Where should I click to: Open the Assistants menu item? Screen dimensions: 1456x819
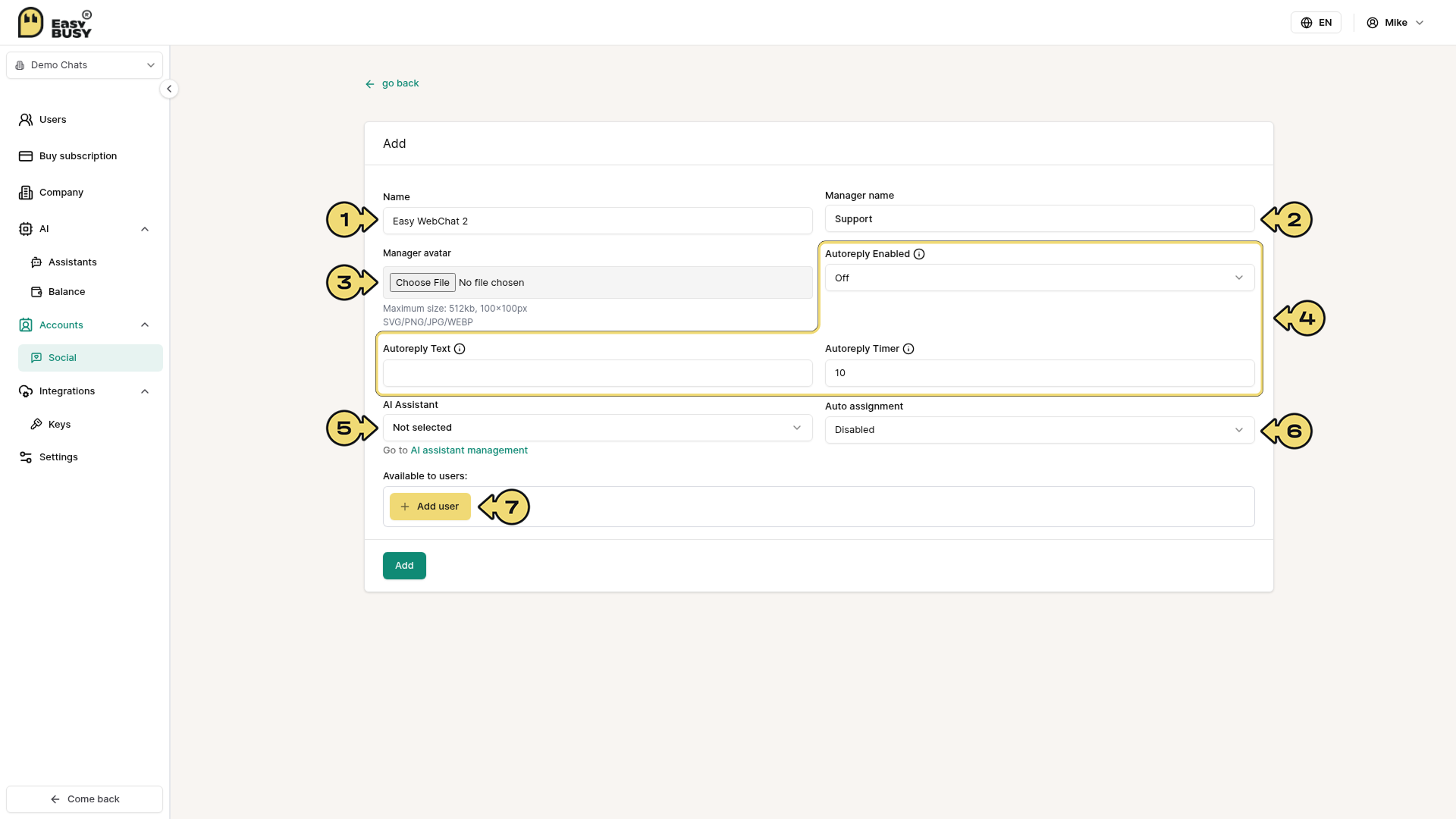pyautogui.click(x=90, y=262)
